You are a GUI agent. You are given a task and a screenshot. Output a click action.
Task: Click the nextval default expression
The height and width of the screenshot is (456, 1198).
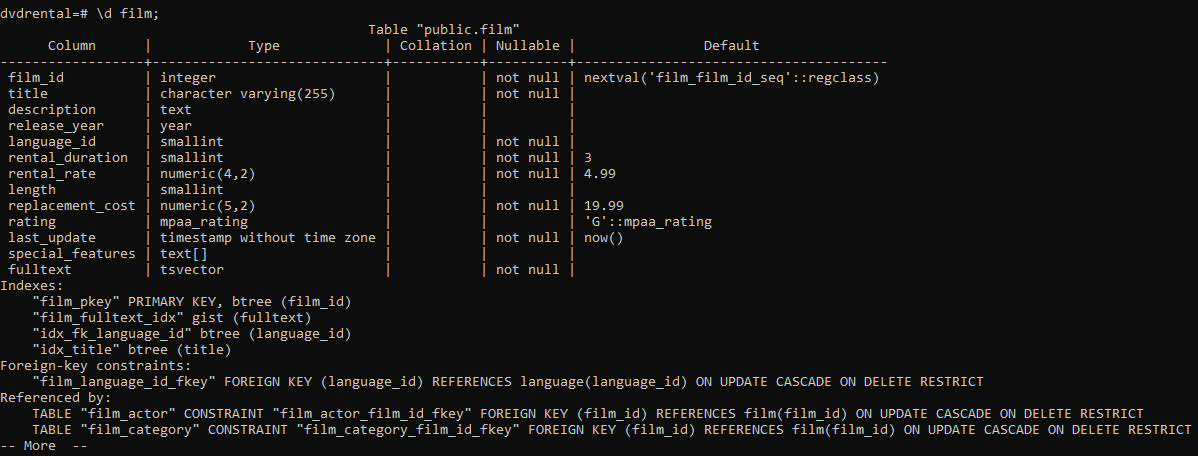732,78
